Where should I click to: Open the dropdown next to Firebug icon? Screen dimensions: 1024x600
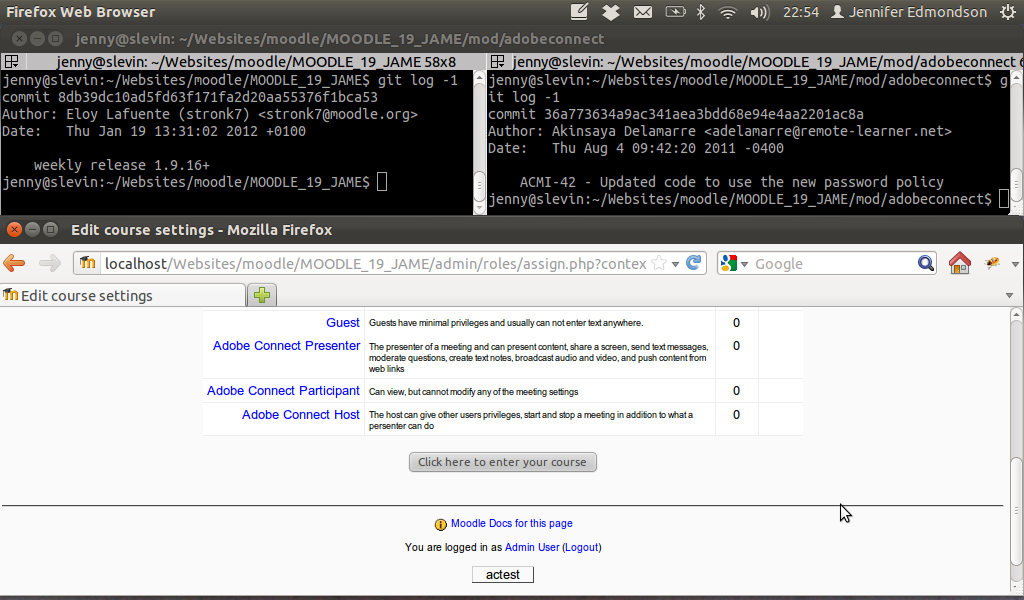tap(1015, 264)
